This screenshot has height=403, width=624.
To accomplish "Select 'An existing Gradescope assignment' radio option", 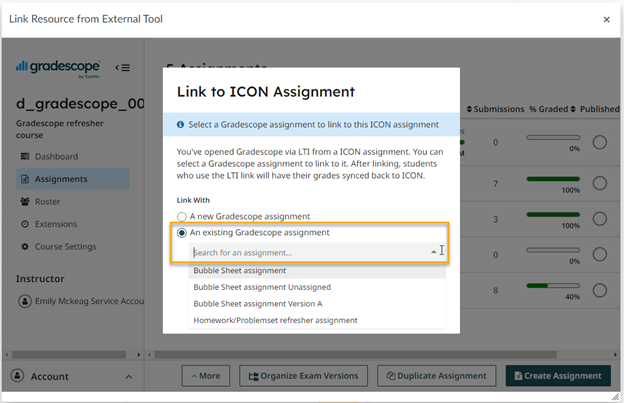I will 182,233.
